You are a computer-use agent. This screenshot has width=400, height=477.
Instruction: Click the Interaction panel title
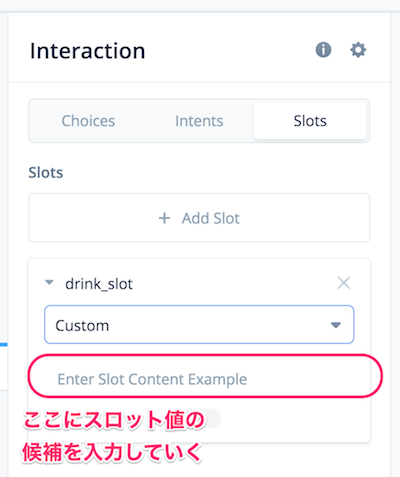coord(87,51)
